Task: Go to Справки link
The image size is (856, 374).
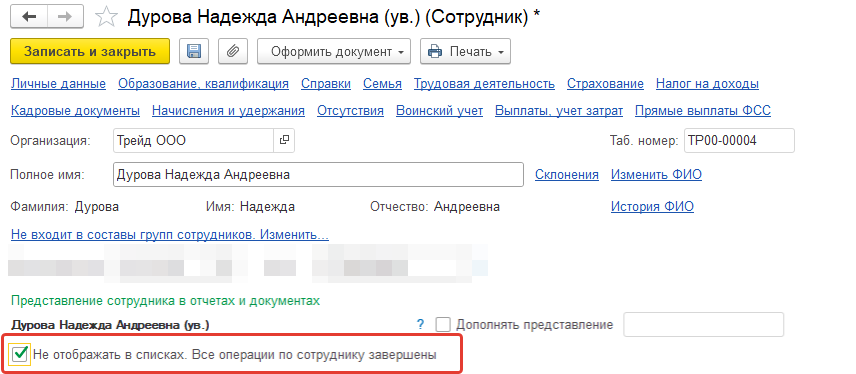Action: pyautogui.click(x=326, y=84)
